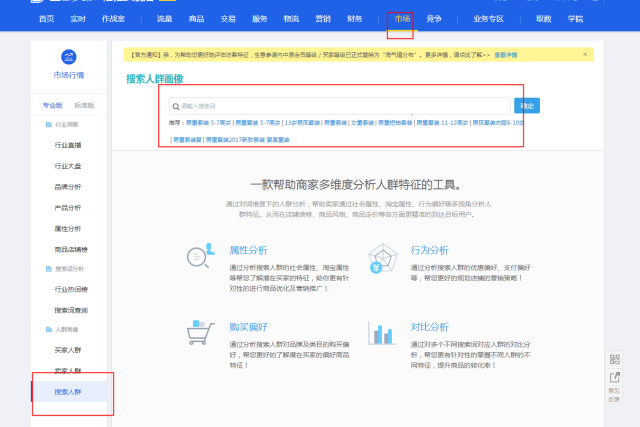The height and width of the screenshot is (427, 640).
Task: Click recommended term 男童夏装 5-7周岁
Action: point(258,123)
